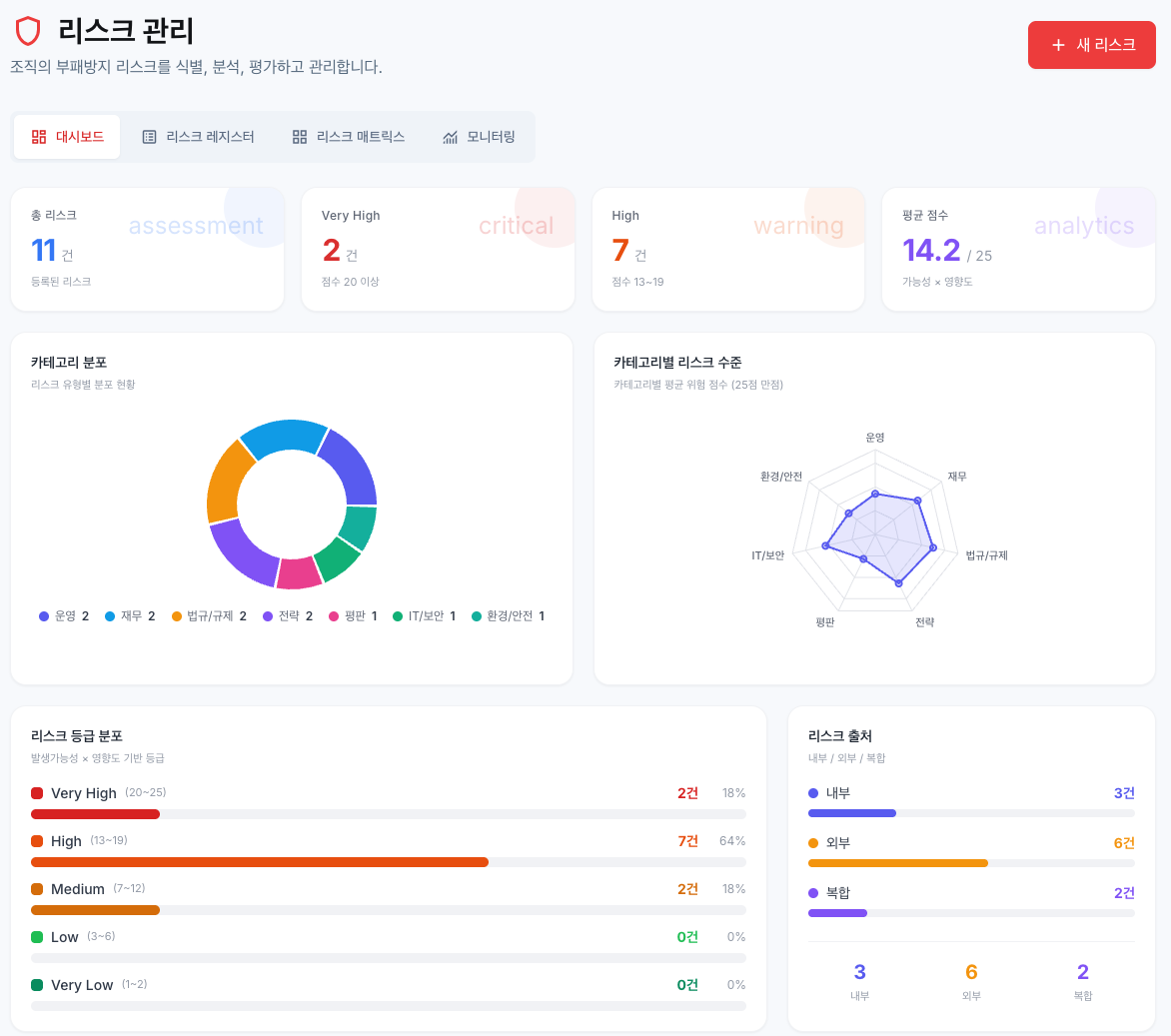Click the 외부 source progress bar
This screenshot has width=1171, height=1036.
(897, 863)
